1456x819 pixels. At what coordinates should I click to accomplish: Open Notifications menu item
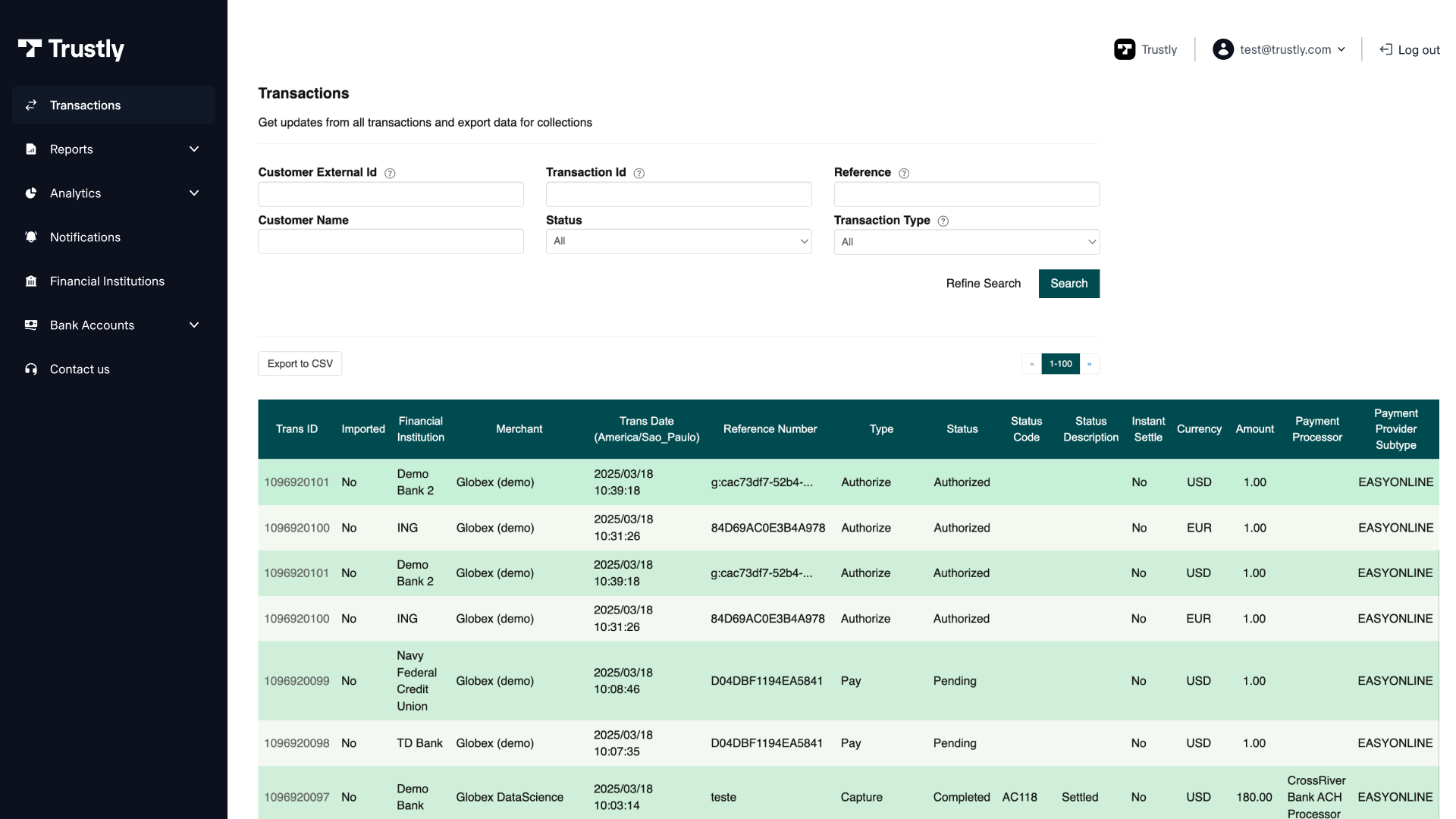[114, 237]
